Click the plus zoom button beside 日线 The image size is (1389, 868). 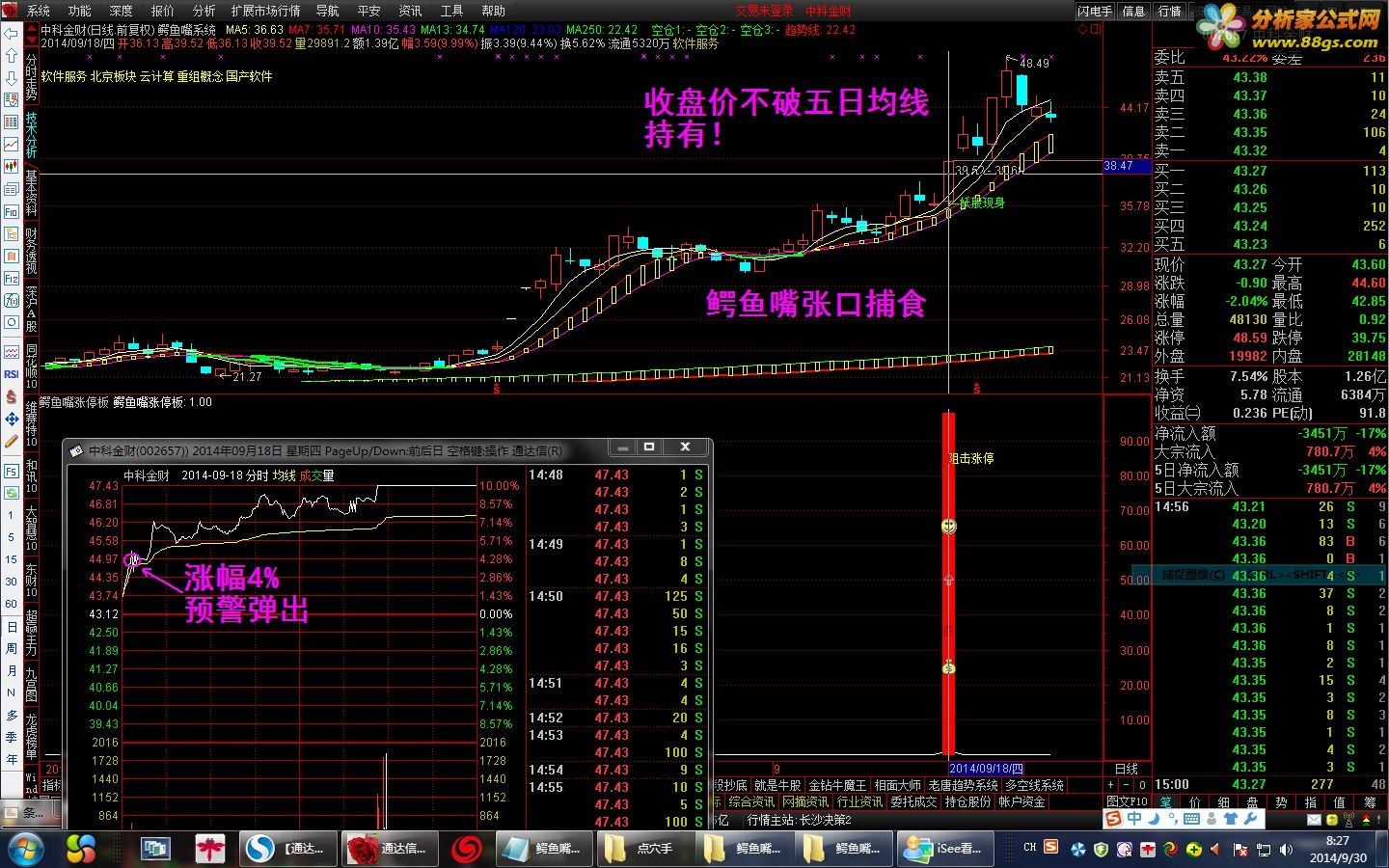[x=1110, y=785]
